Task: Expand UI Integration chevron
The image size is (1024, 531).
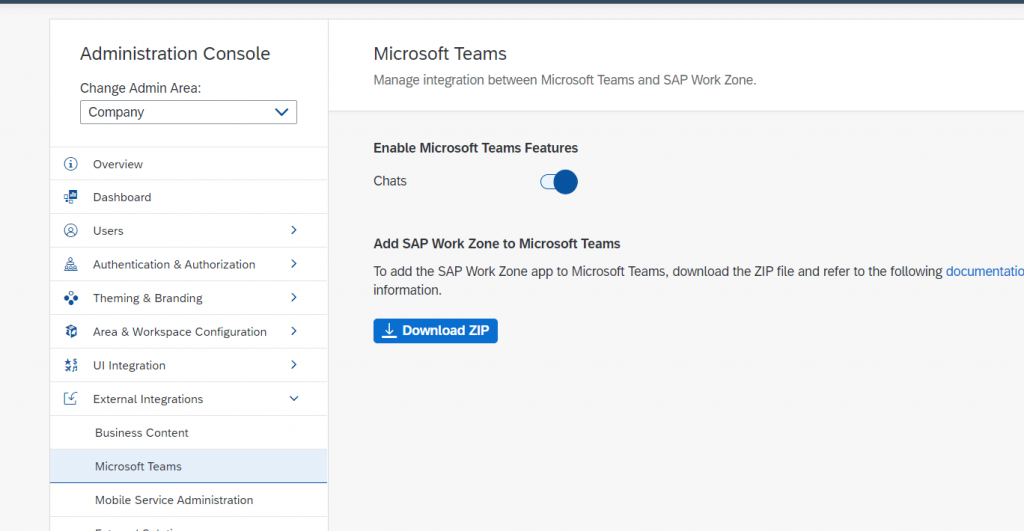Action: (x=294, y=364)
